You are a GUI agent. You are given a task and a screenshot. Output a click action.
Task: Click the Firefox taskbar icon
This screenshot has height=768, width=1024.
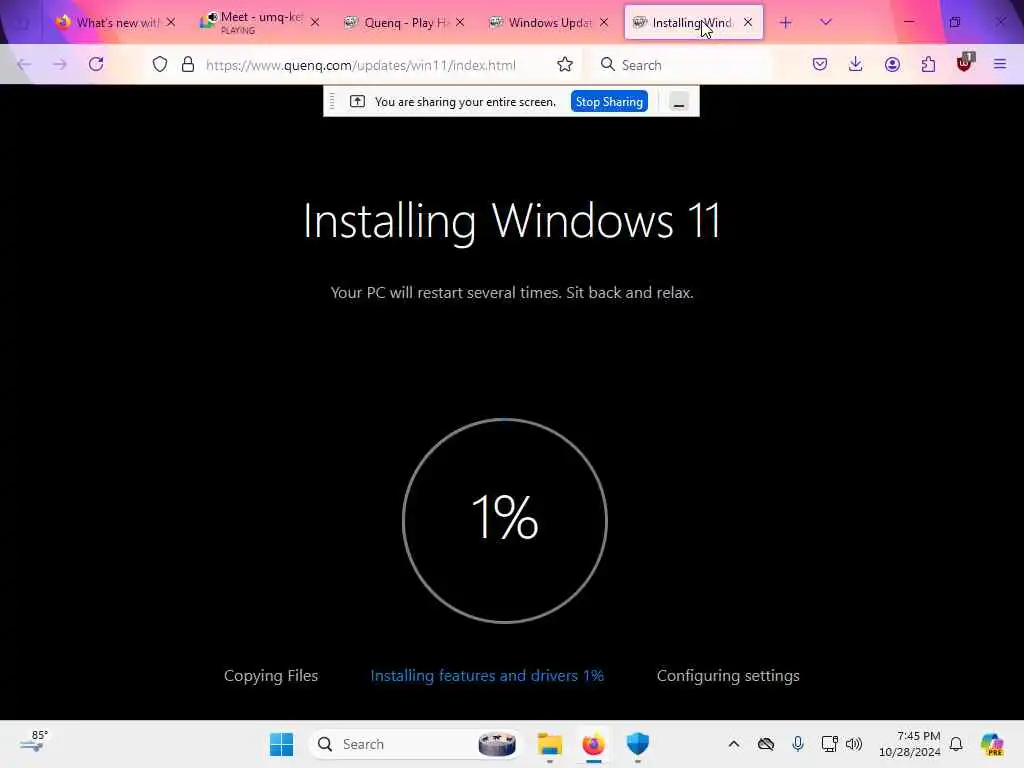(x=593, y=744)
